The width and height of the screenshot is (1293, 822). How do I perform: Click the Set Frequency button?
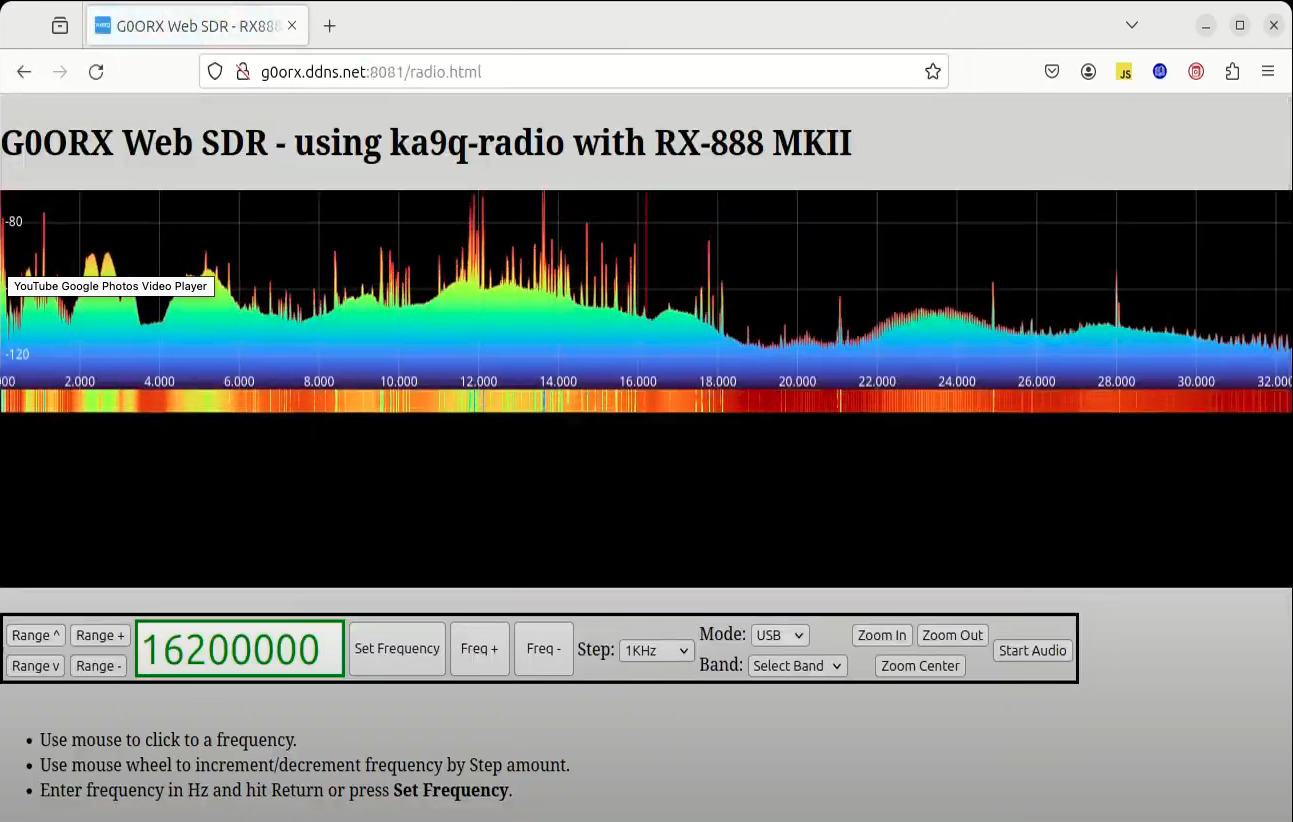coord(397,649)
